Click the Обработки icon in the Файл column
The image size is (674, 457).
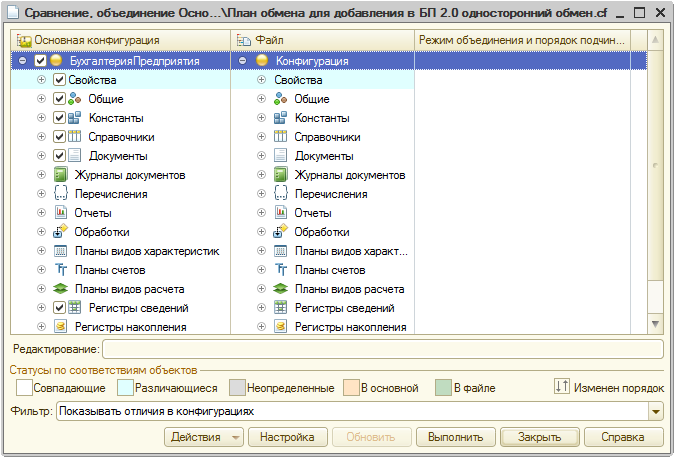pos(280,232)
